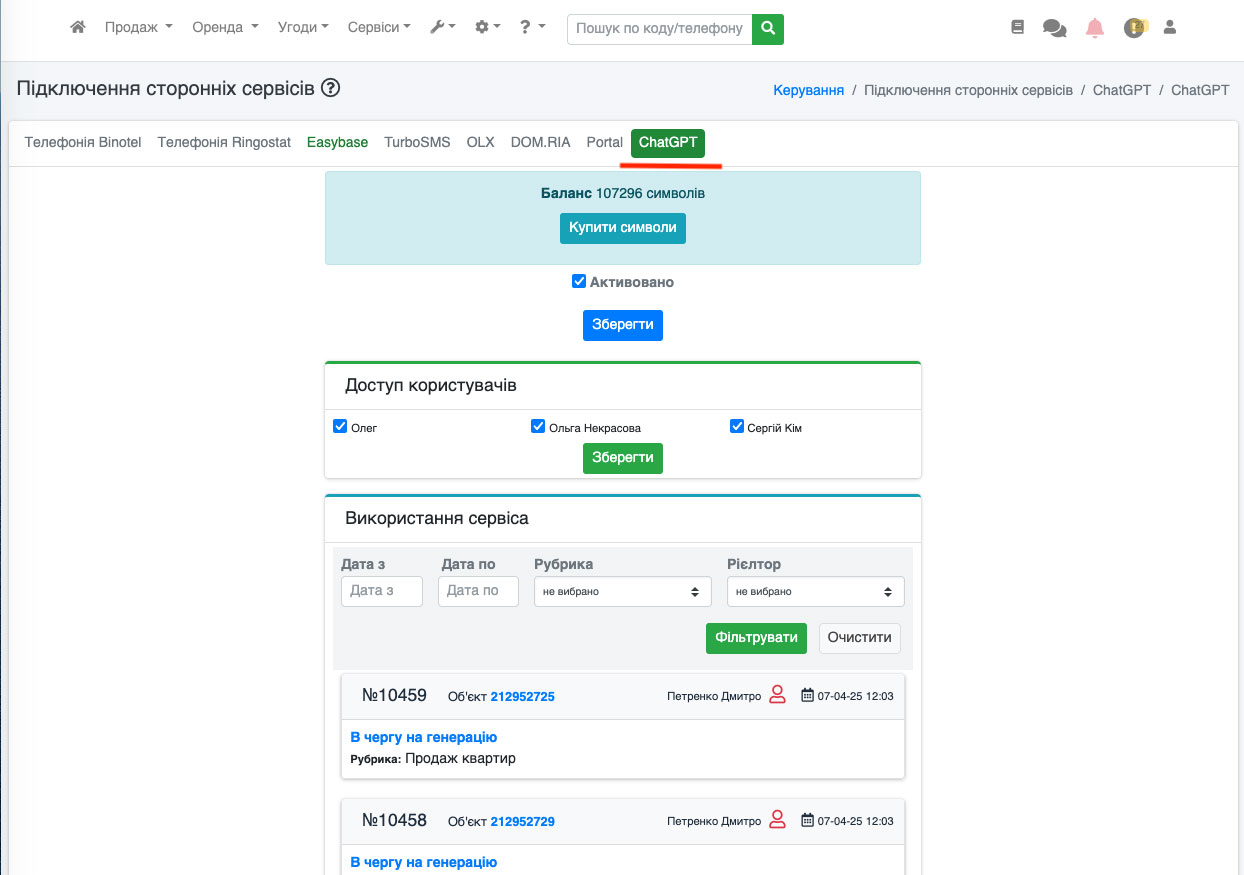1244x875 pixels.
Task: Open the user profile icon
Action: click(x=1170, y=28)
